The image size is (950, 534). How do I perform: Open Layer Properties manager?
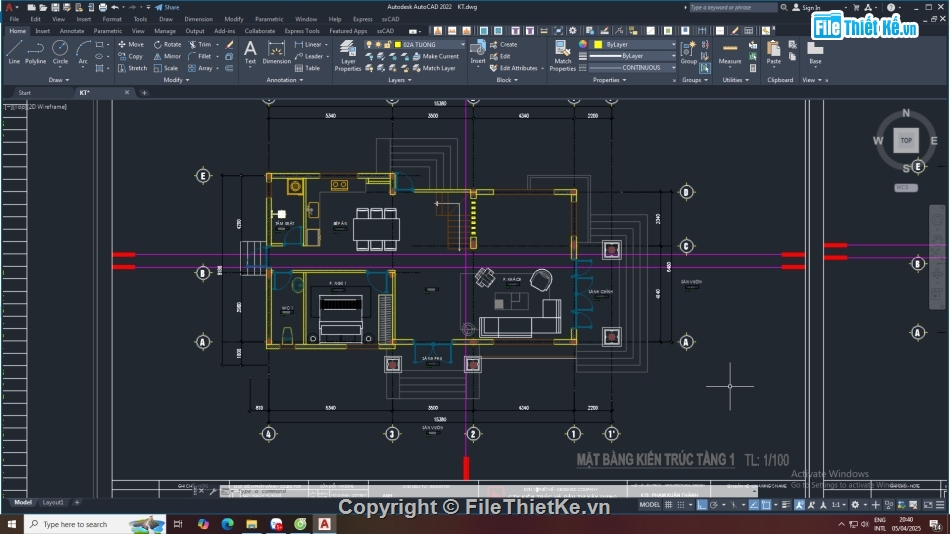(348, 56)
